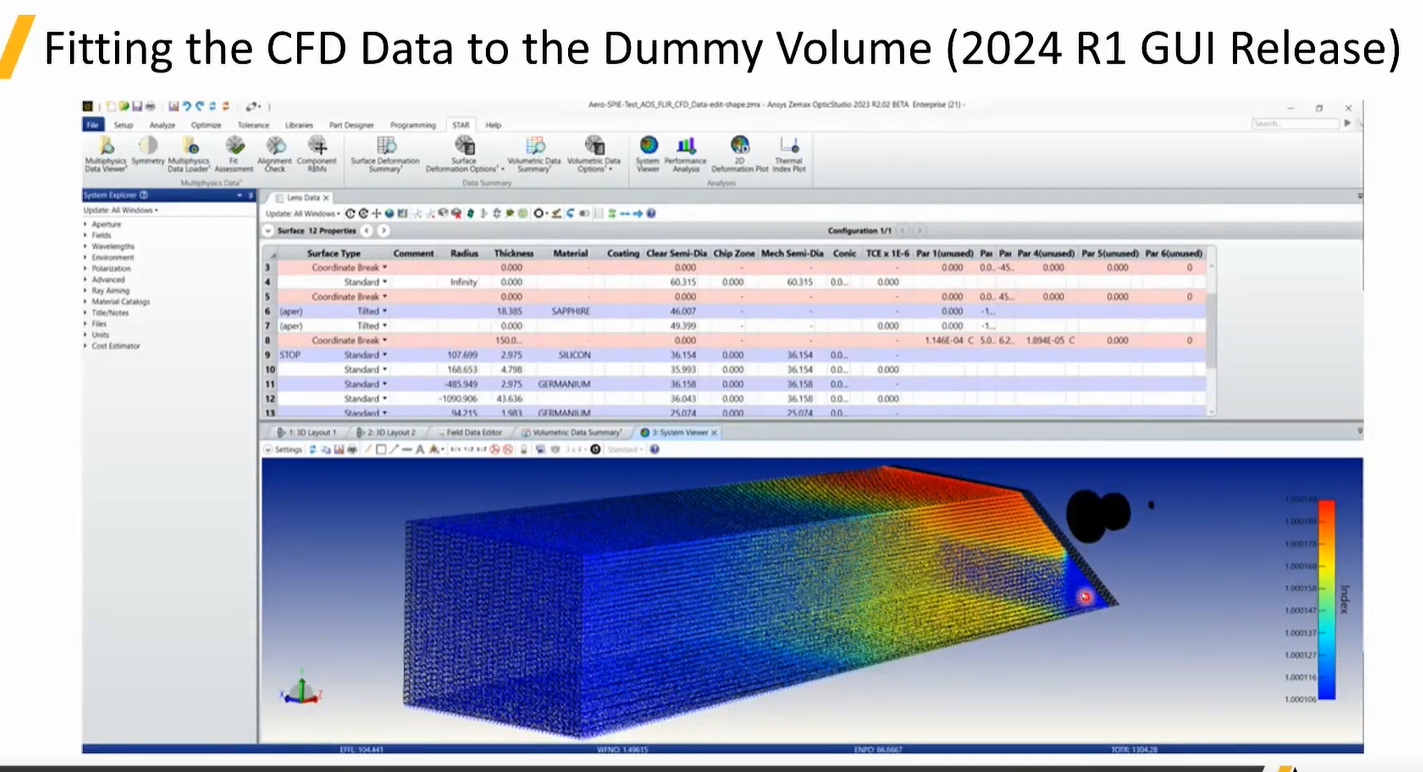Open the Part Designer ribbon tab
This screenshot has width=1423, height=772.
pos(351,125)
